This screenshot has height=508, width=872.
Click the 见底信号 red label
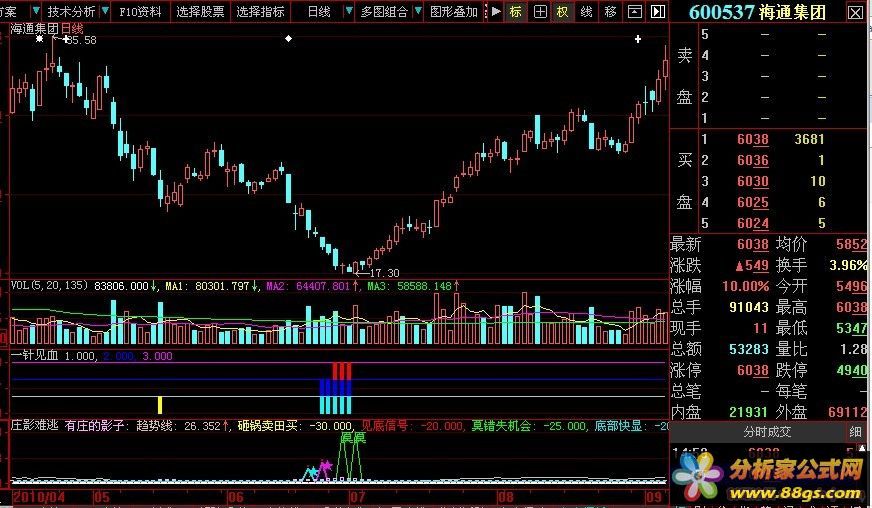click(385, 426)
